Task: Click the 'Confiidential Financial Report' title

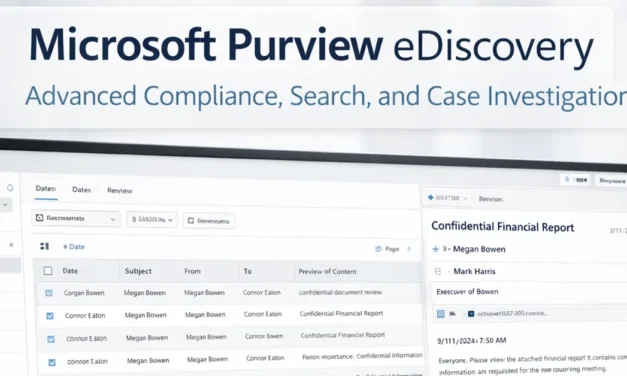Action: 503,227
